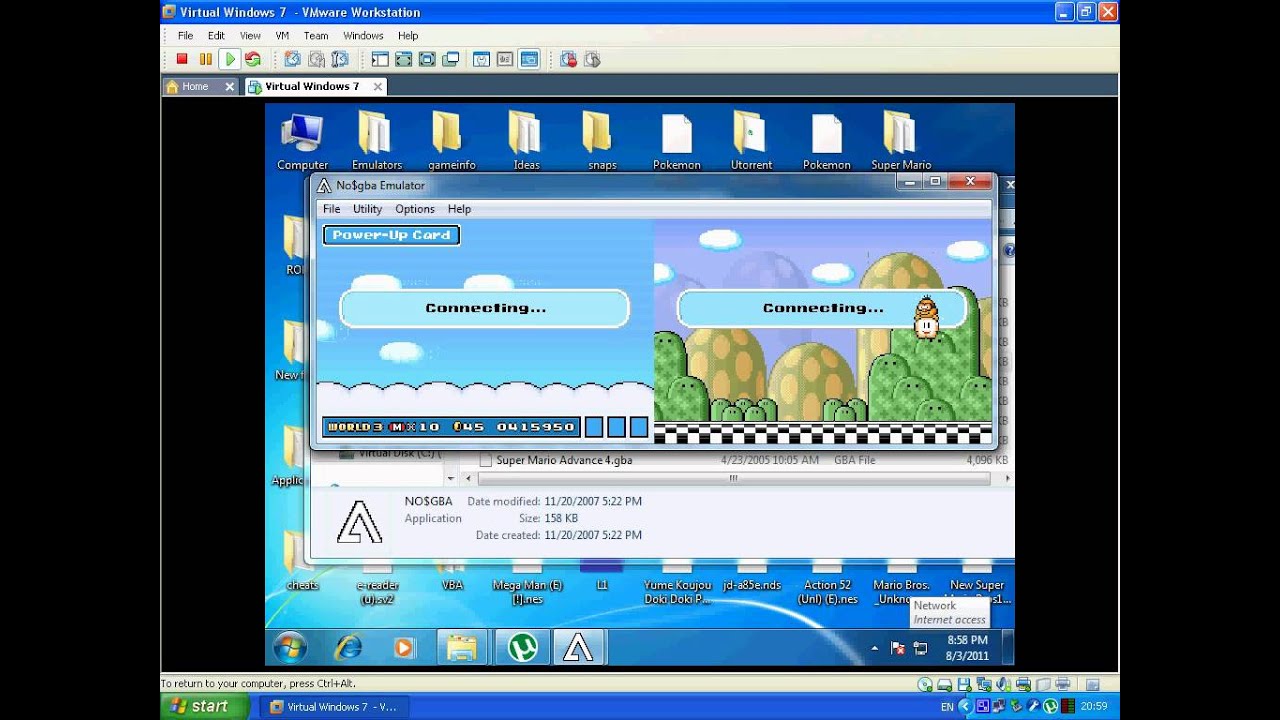The width and height of the screenshot is (1280, 720).
Task: Click the uTorrent icon in Windows 7 taskbar
Action: point(523,647)
